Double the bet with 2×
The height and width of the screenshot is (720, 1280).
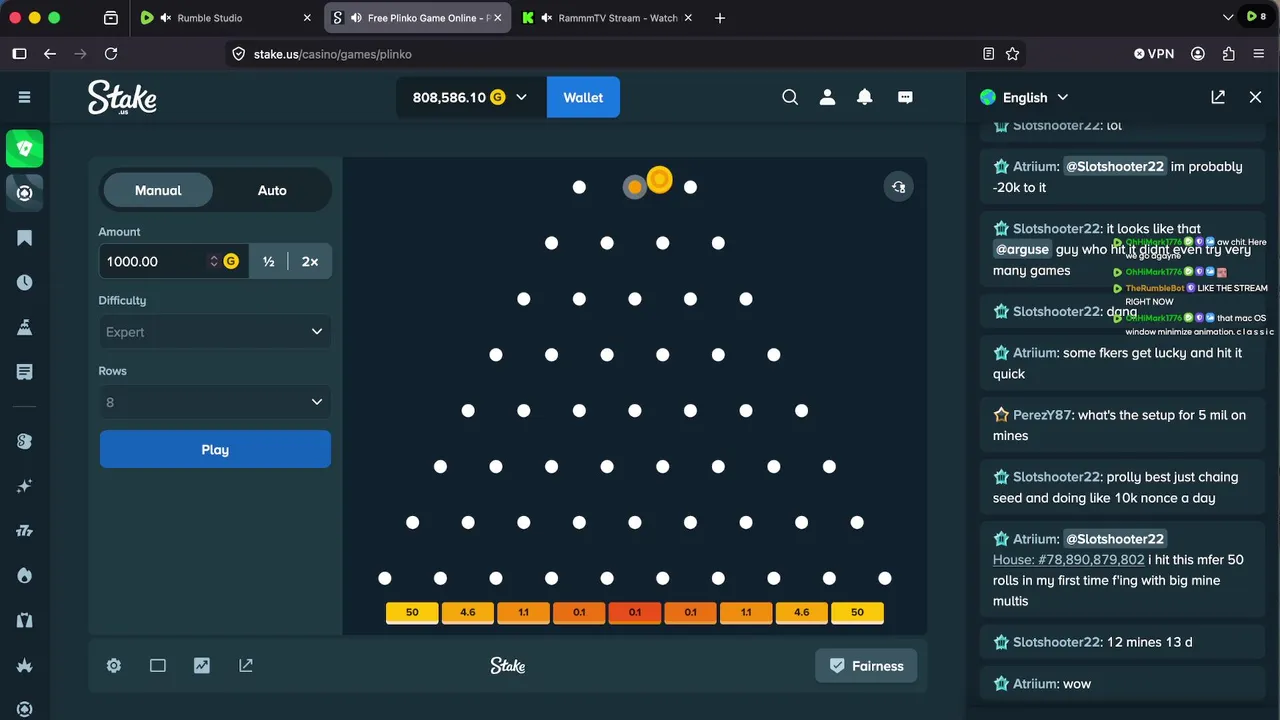coord(310,261)
